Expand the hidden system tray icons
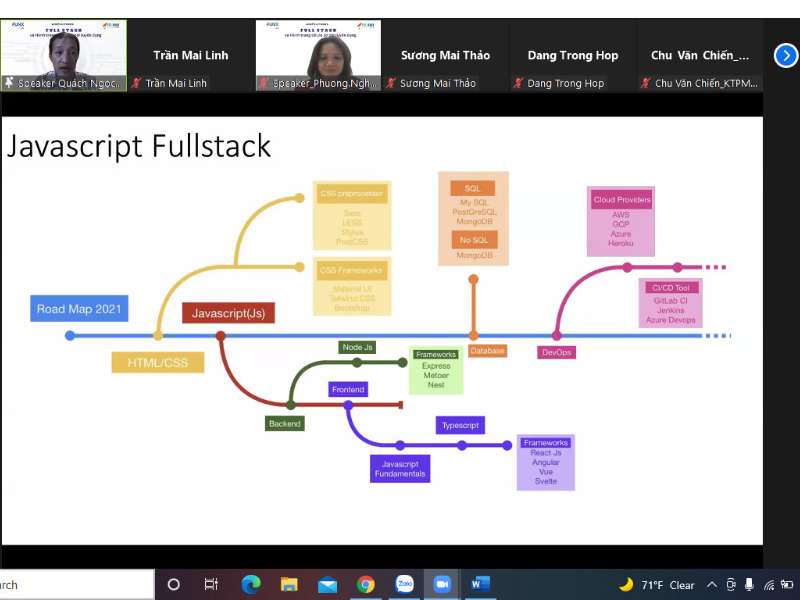This screenshot has height=600, width=800. point(712,584)
